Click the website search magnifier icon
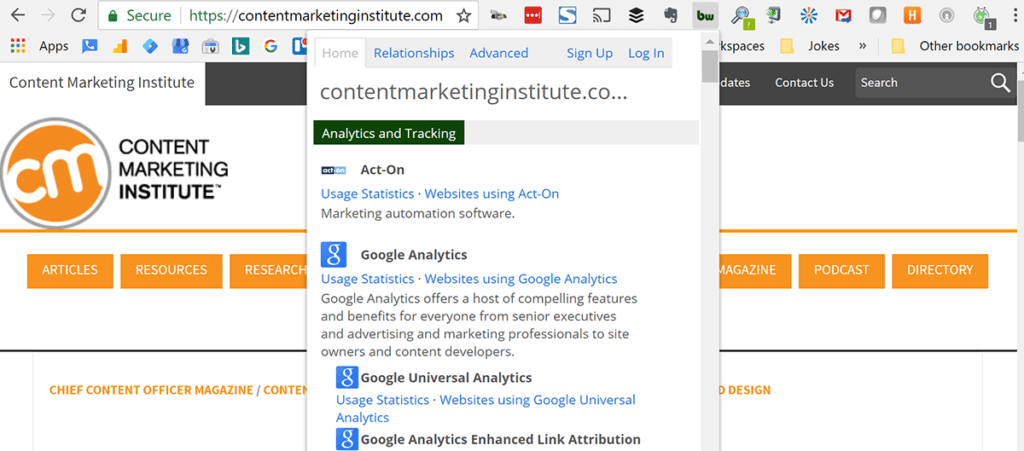 (x=1000, y=83)
